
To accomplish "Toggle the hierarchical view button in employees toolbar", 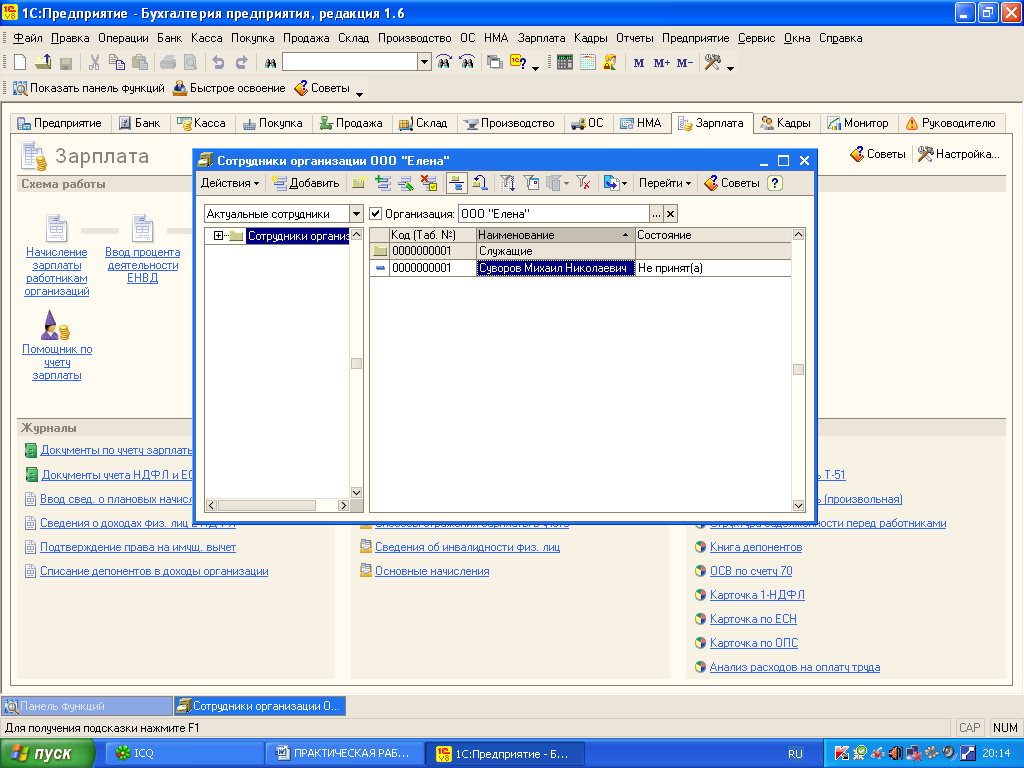I will coord(456,184).
